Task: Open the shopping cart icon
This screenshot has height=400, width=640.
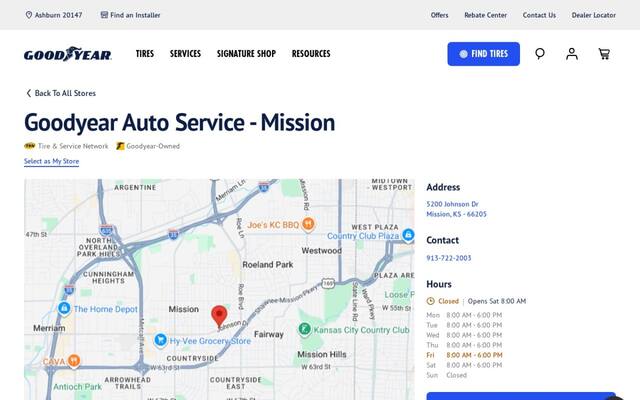Action: pos(604,54)
